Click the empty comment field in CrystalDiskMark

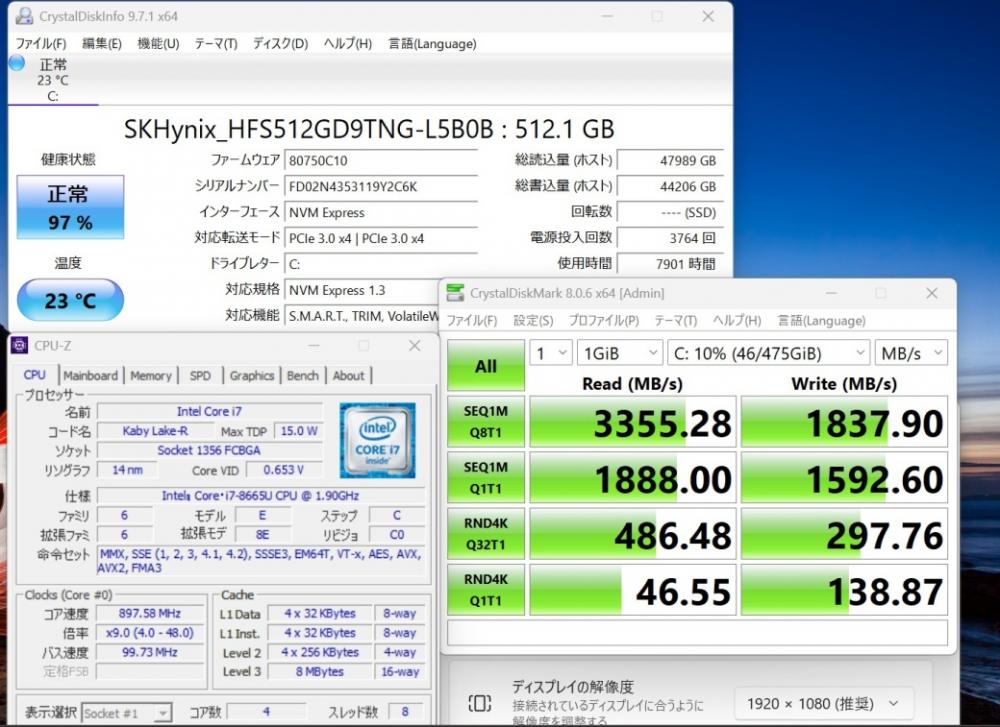click(698, 632)
